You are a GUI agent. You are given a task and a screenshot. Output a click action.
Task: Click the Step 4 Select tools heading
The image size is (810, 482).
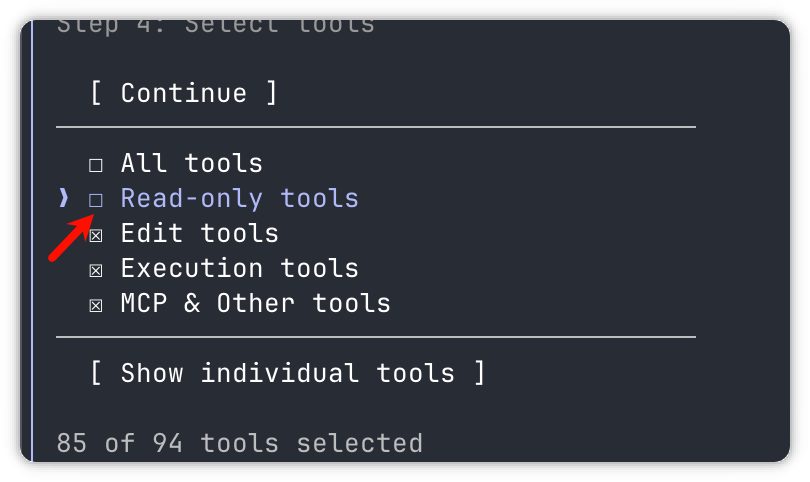tap(216, 25)
